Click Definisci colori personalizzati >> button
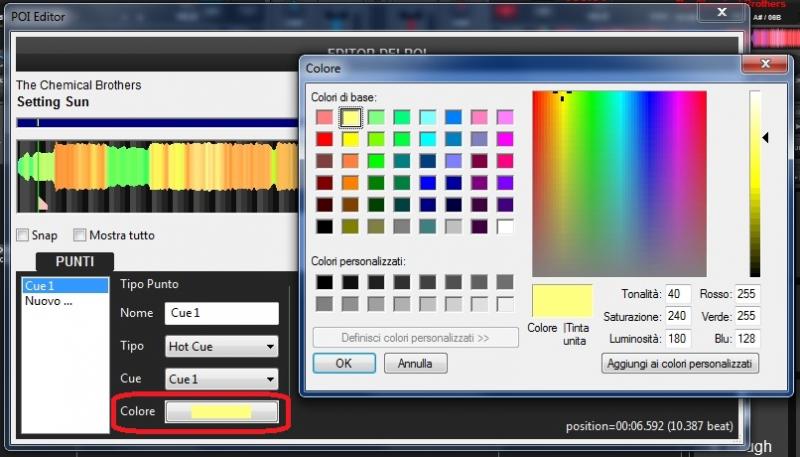 (415, 338)
